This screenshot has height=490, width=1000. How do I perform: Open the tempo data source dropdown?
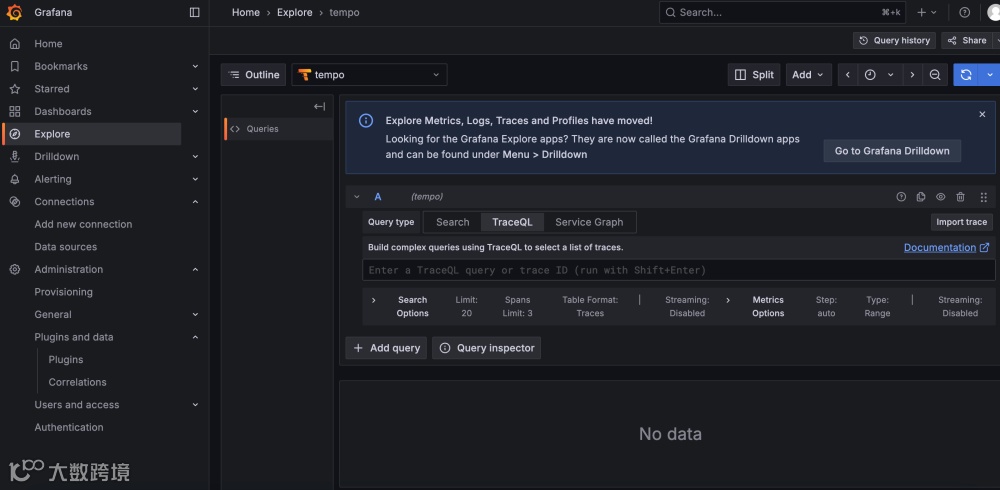[x=369, y=75]
